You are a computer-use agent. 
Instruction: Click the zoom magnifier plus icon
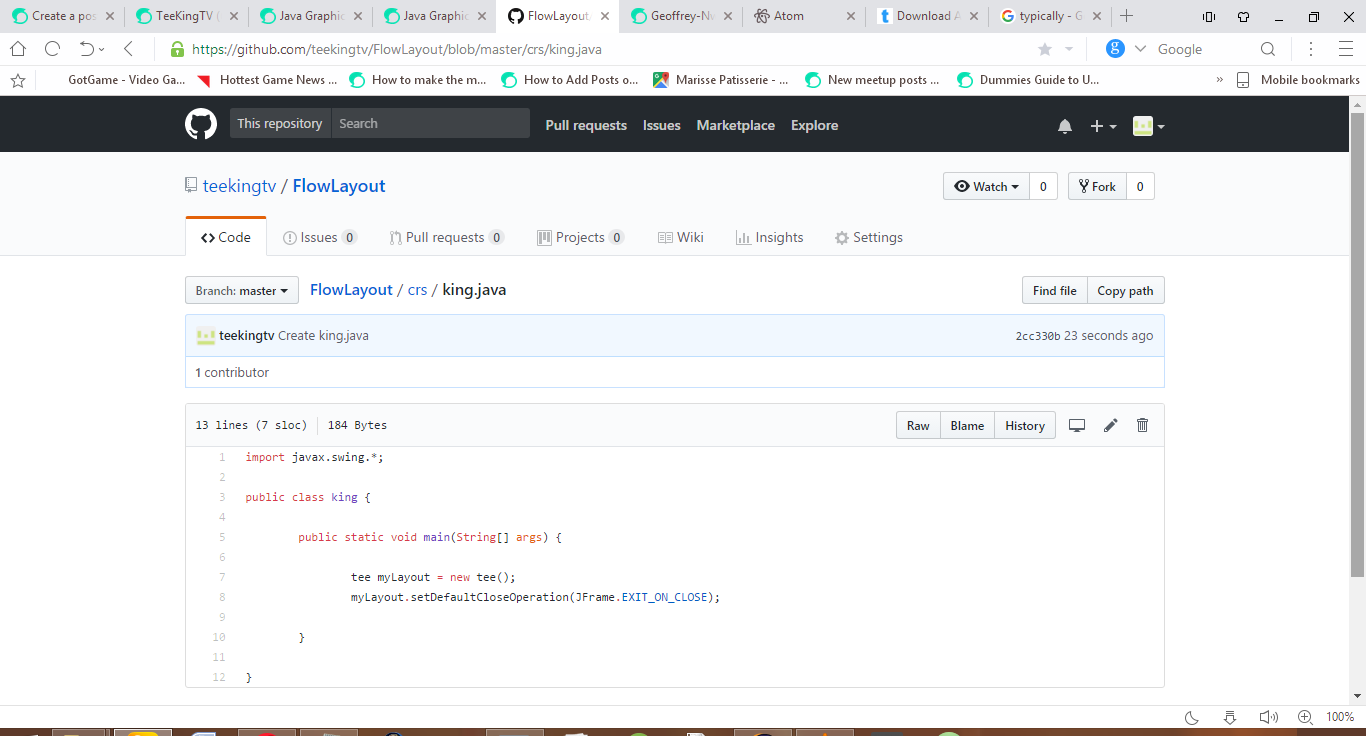pyautogui.click(x=1305, y=717)
